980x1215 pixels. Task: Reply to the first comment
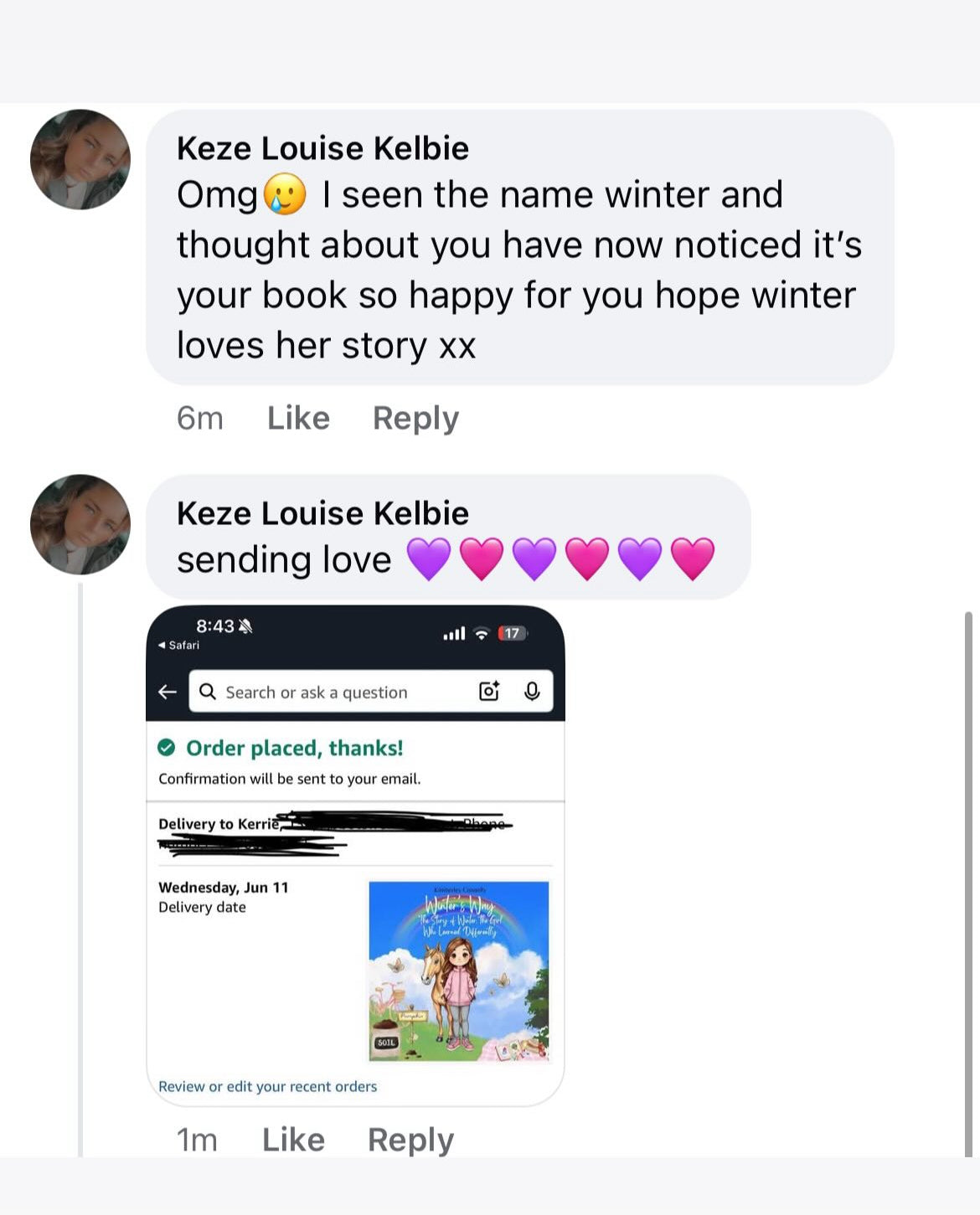tap(415, 418)
